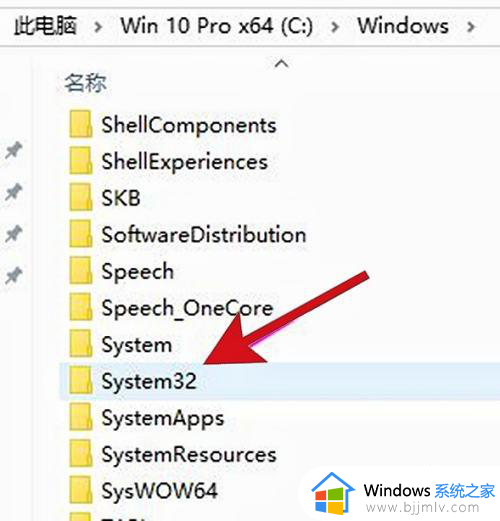Click the SKB folder icon
The image size is (500, 521).
(81, 198)
